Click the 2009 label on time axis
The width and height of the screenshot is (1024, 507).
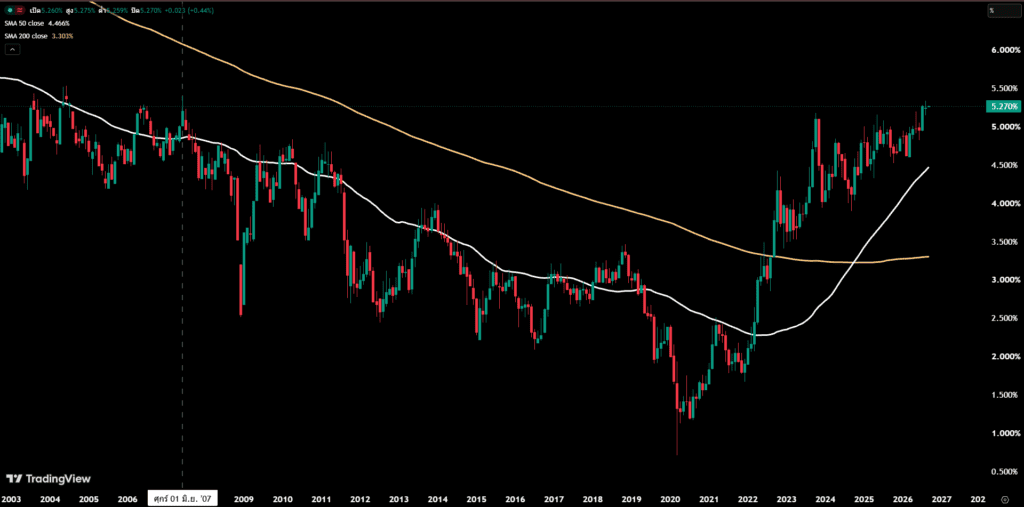tap(244, 499)
